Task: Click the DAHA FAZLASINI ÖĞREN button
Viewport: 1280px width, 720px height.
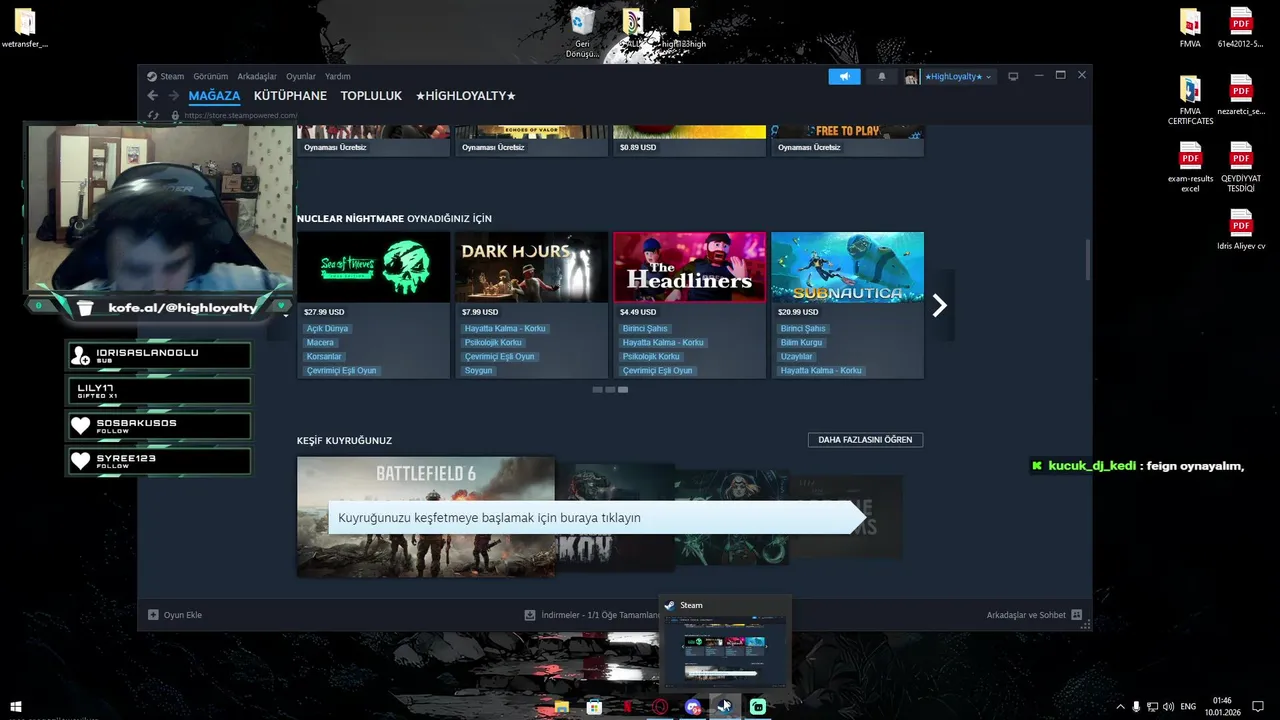Action: coord(865,440)
